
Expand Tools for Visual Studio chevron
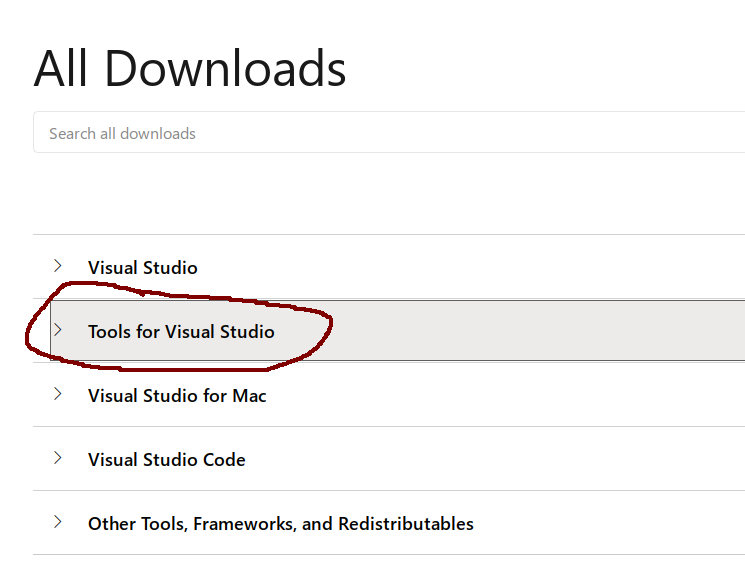pyautogui.click(x=58, y=330)
